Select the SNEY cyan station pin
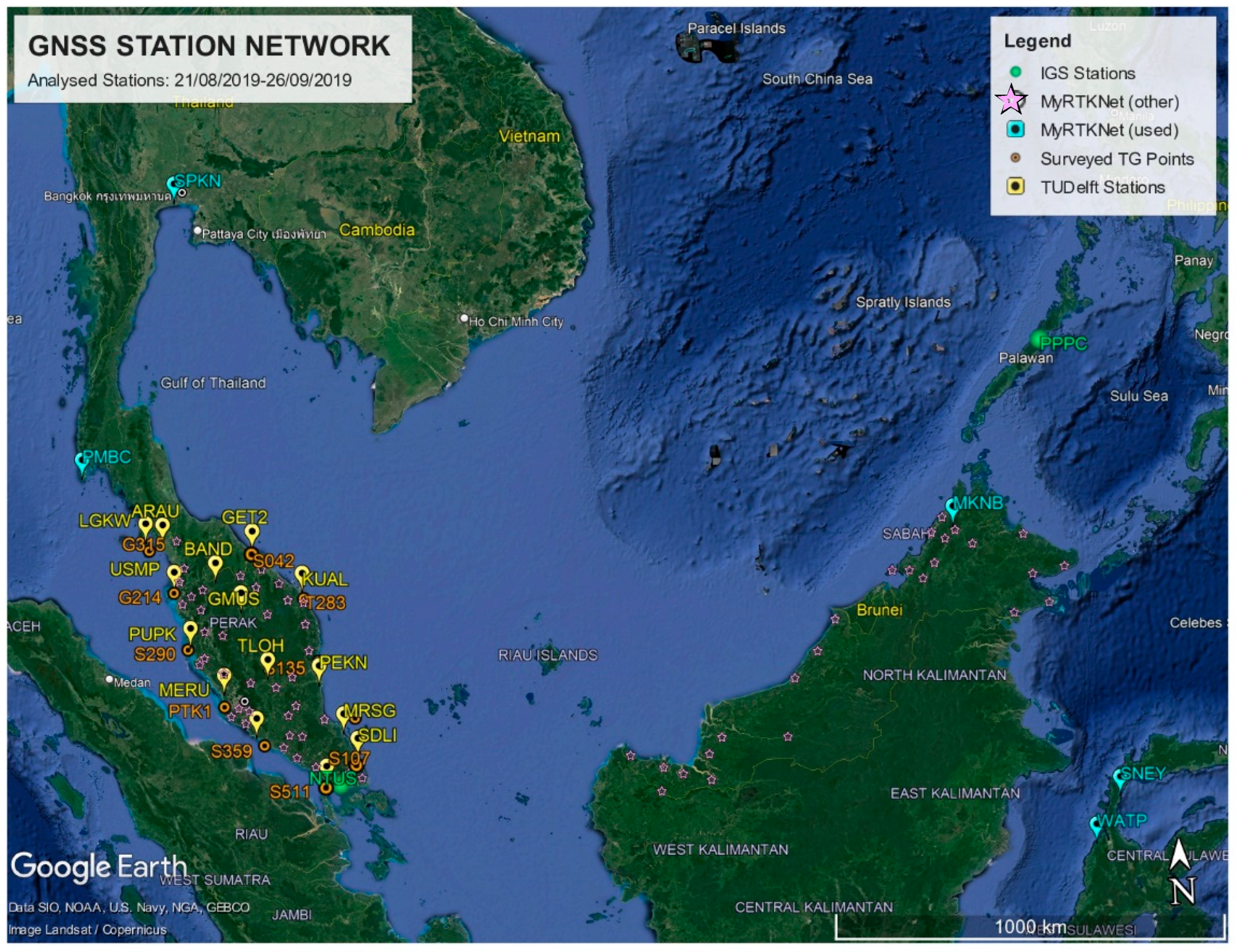 tap(1120, 777)
